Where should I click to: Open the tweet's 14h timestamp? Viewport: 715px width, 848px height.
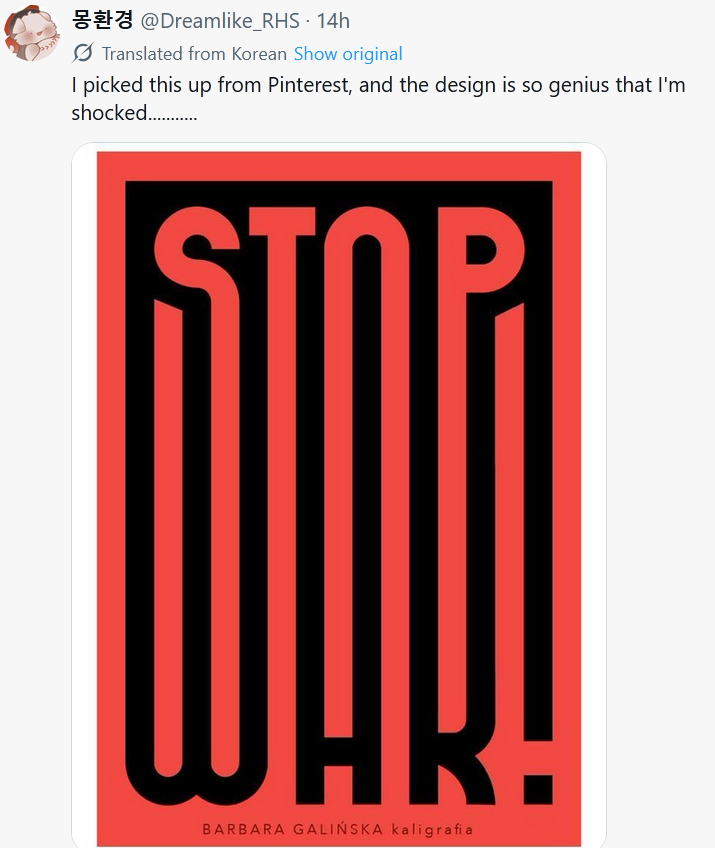tap(334, 21)
